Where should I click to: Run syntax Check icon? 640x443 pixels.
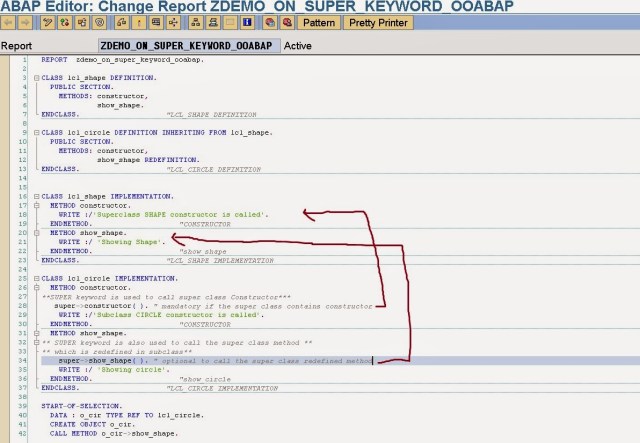point(122,22)
